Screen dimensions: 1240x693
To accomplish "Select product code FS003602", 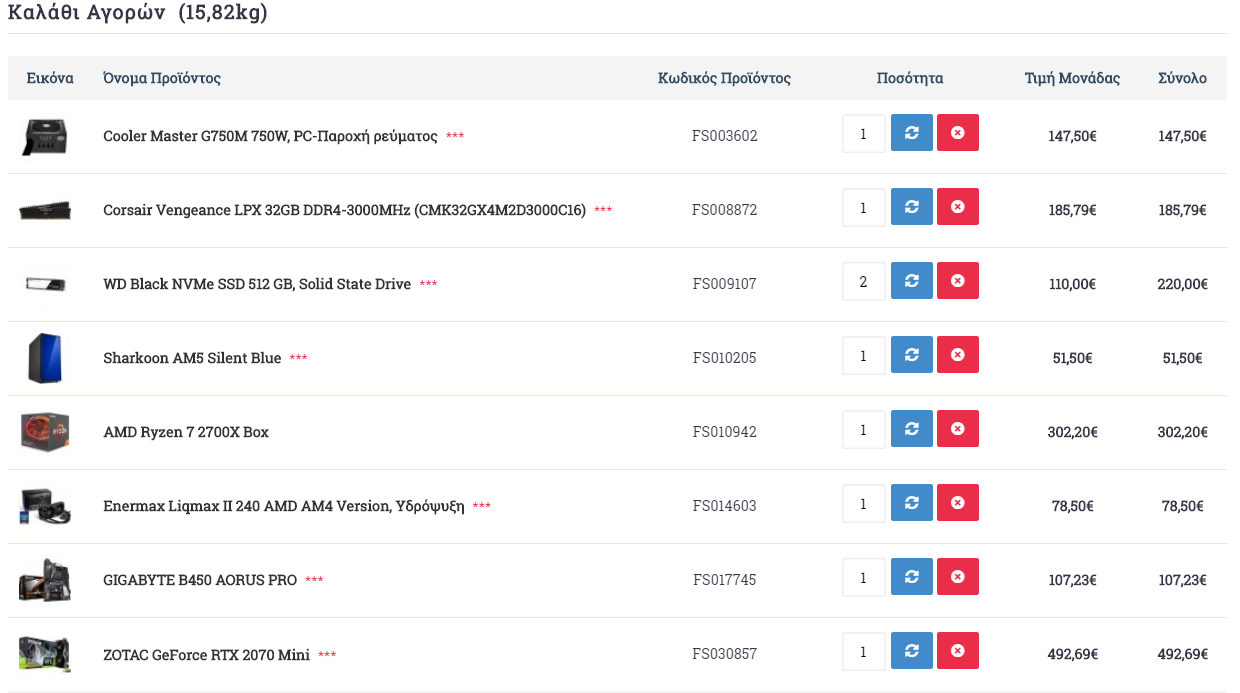I will [725, 136].
